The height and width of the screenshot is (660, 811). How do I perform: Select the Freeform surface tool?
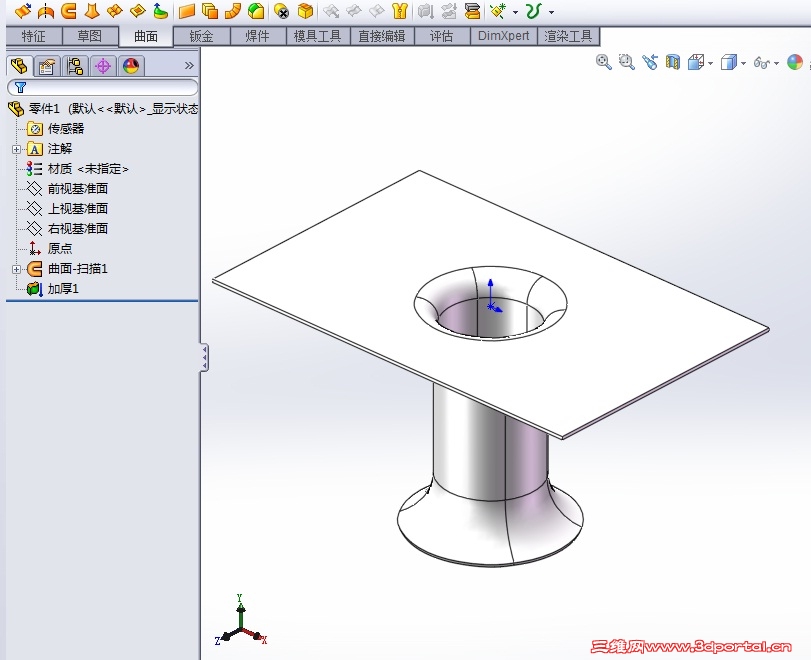pyautogui.click(x=160, y=10)
